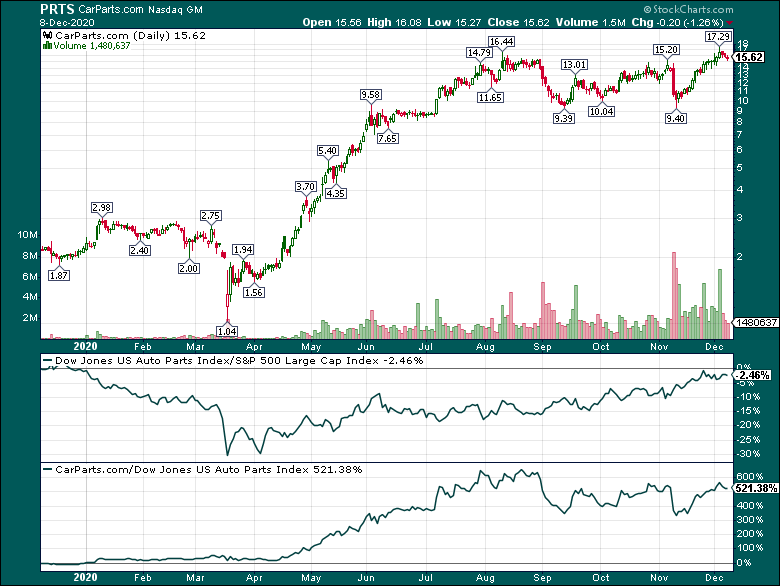The height and width of the screenshot is (586, 780).
Task: Click the 1.87 December low label
Action: click(x=59, y=275)
